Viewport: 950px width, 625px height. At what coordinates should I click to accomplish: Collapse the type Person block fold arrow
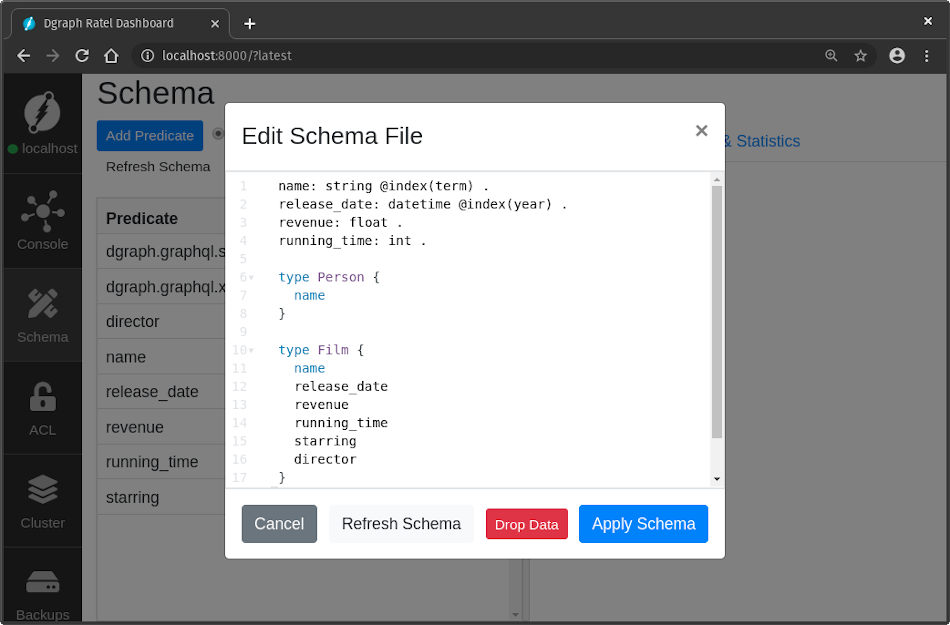pos(249,277)
